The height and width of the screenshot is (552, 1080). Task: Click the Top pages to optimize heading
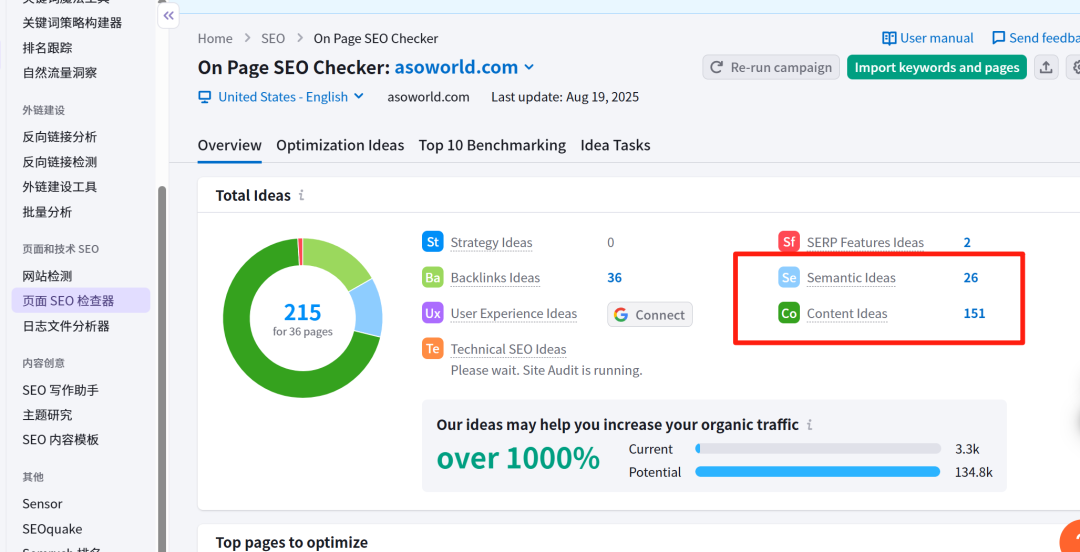pyautogui.click(x=292, y=542)
